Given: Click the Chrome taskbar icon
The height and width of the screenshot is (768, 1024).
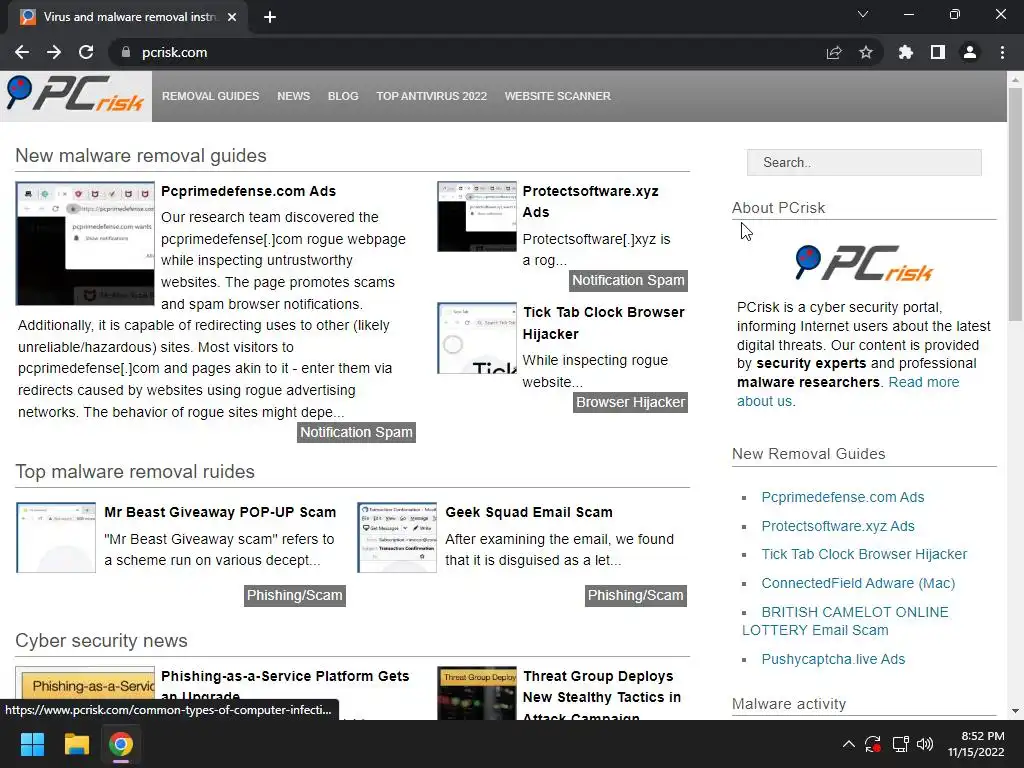Looking at the screenshot, I should pos(121,744).
